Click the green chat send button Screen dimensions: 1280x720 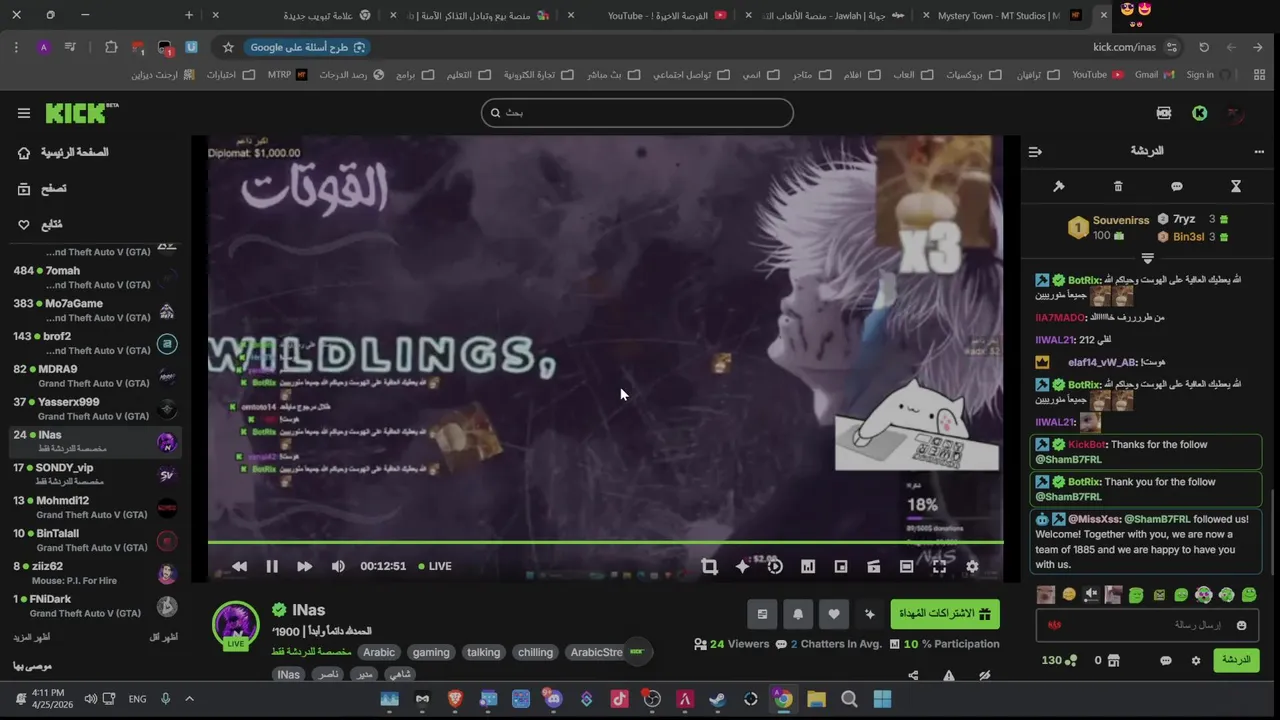[1236, 660]
